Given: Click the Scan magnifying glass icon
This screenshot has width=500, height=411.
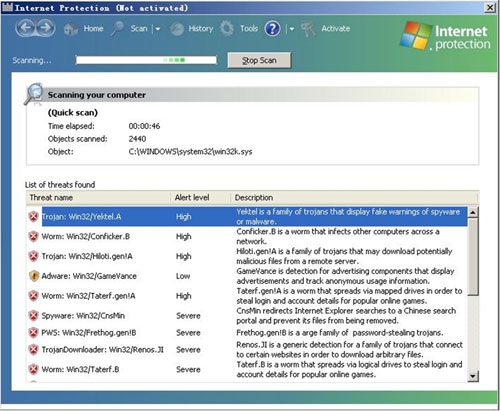Looking at the screenshot, I should click(x=117, y=29).
